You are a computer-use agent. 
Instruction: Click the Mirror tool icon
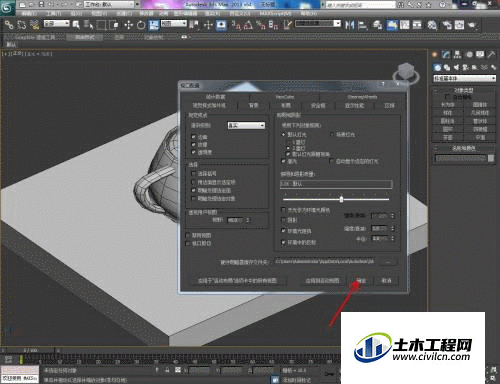pos(350,25)
